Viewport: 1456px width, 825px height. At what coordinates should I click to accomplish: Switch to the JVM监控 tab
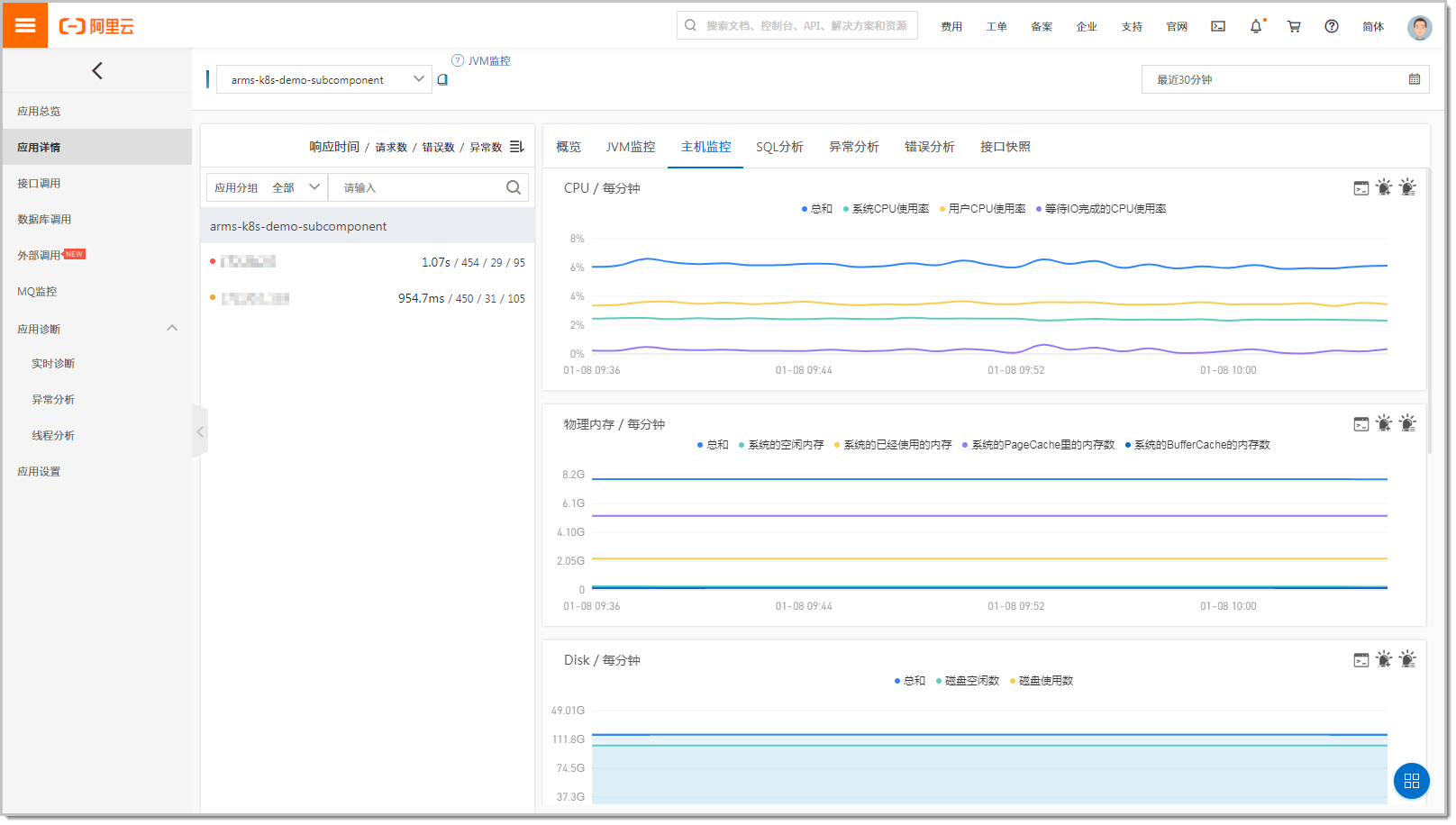(x=630, y=147)
